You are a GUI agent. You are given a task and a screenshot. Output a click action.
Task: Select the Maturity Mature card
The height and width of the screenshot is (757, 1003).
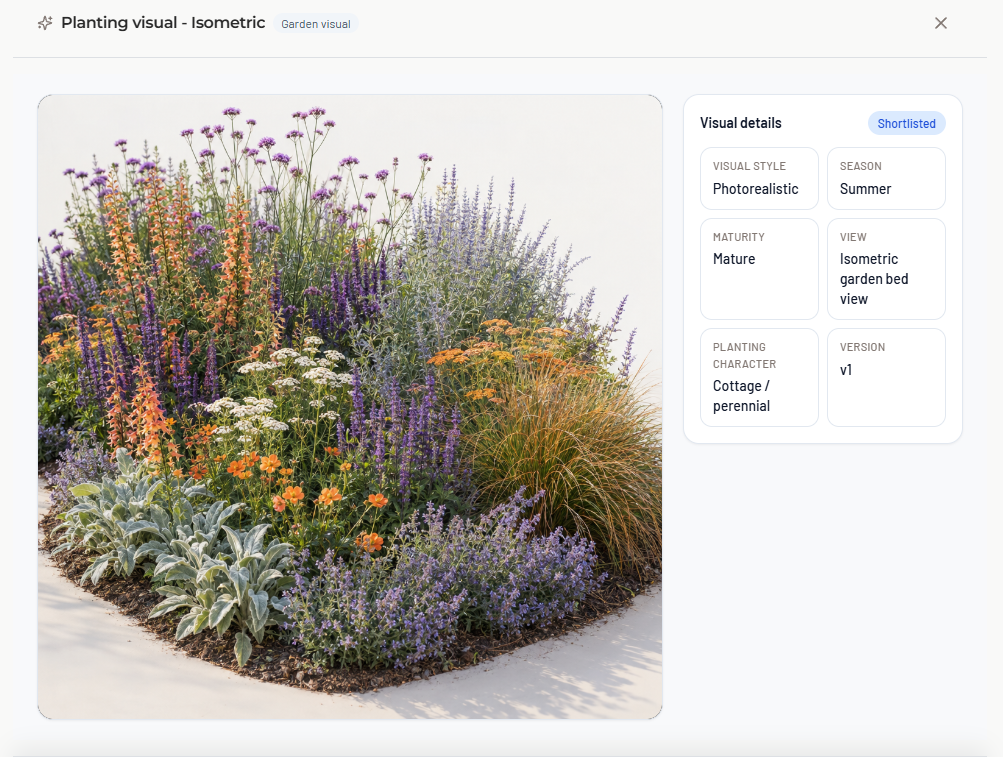[759, 269]
